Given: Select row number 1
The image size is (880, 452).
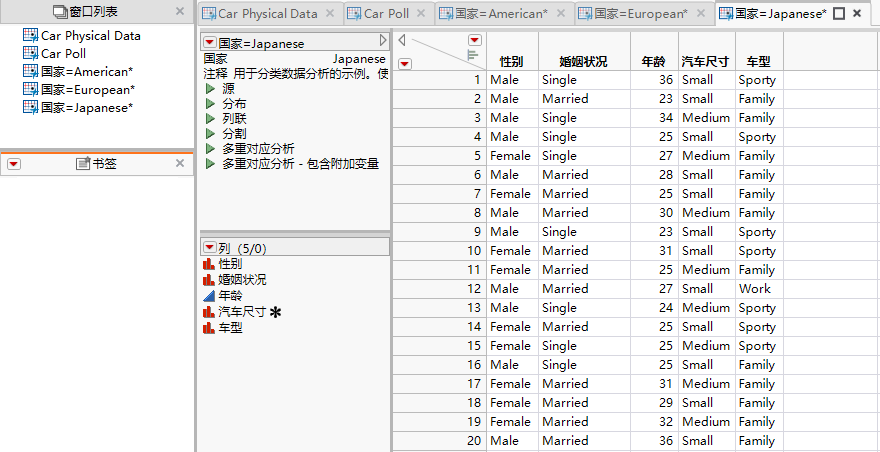Looking at the screenshot, I should click(x=439, y=80).
